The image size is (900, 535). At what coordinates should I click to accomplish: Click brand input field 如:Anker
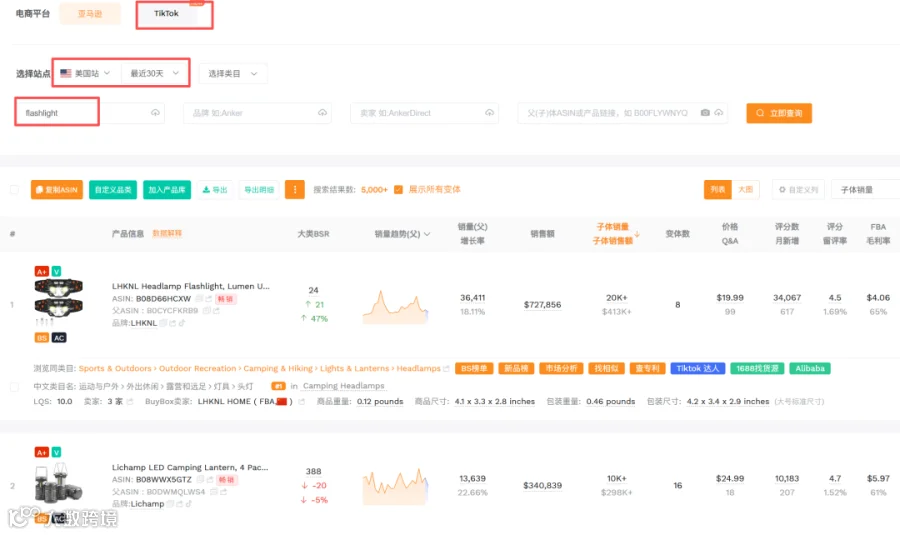coord(257,113)
